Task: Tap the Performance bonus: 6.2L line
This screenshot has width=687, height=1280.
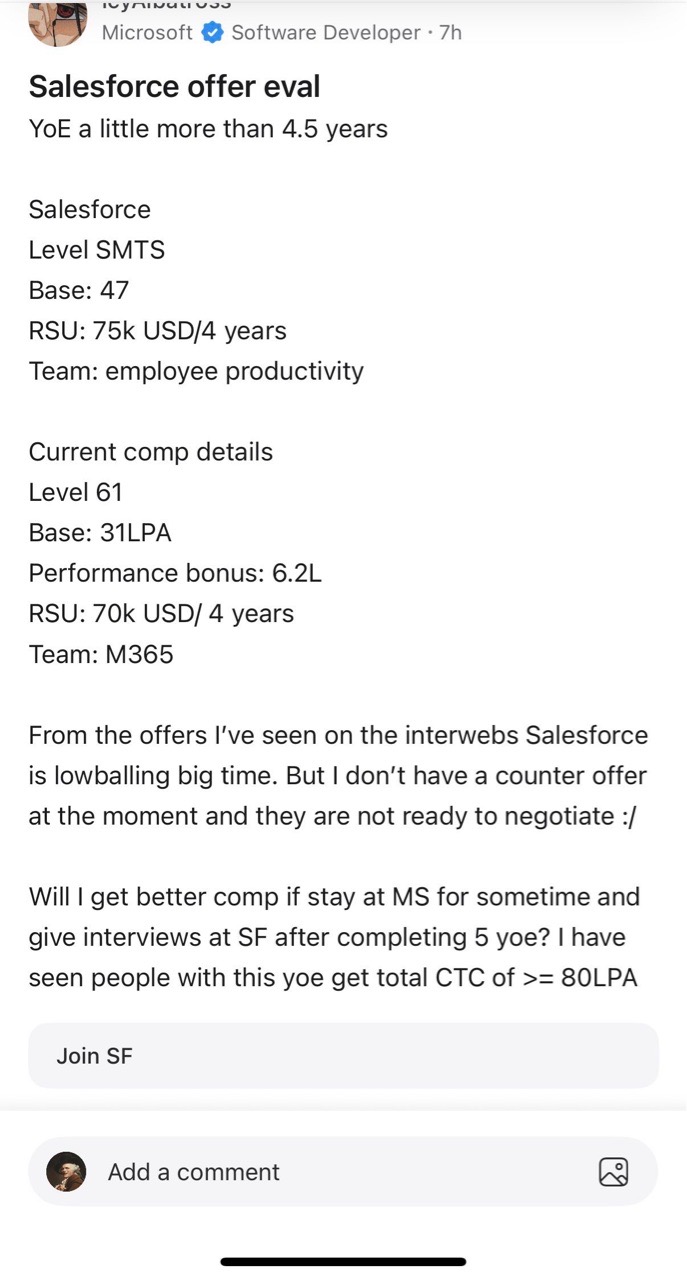Action: pyautogui.click(x=175, y=573)
